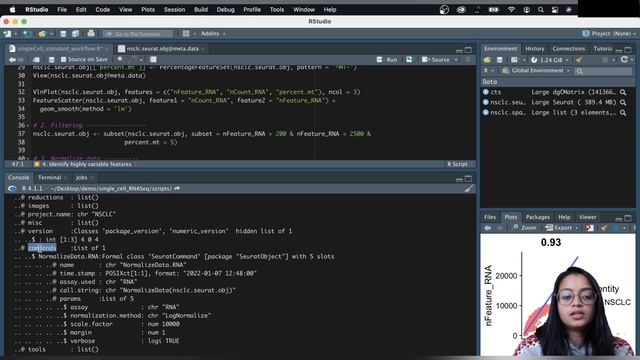Click the Go to file/function field
The height and width of the screenshot is (360, 640).
coord(138,34)
